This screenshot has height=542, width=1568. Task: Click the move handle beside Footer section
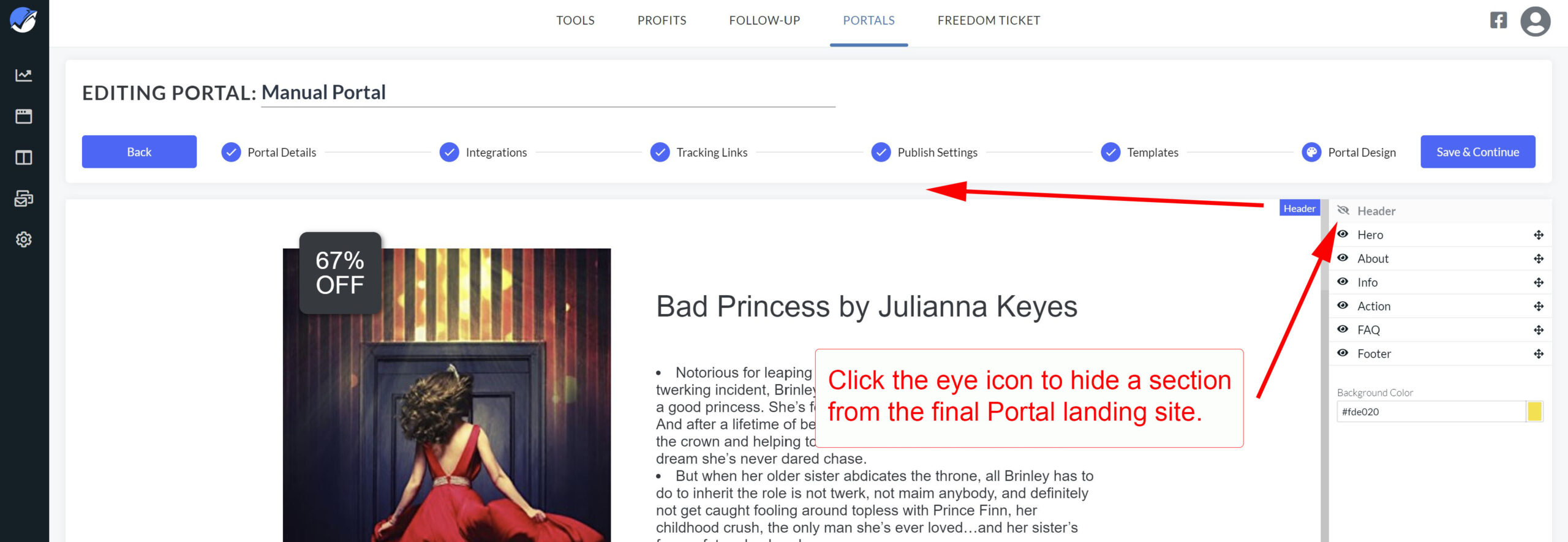tap(1538, 354)
